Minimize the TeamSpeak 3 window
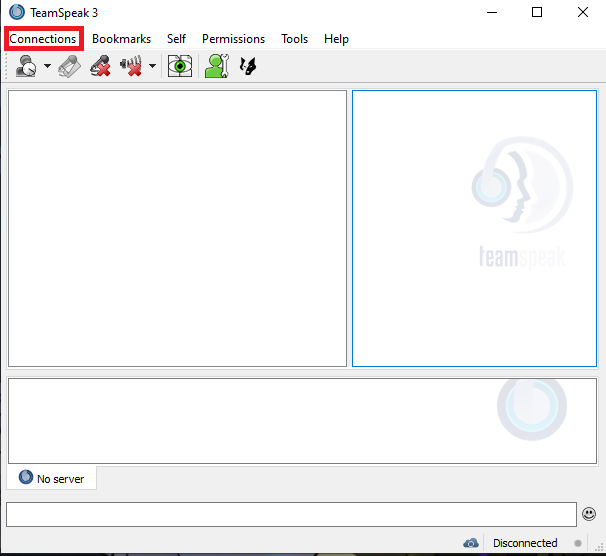The height and width of the screenshot is (556, 606). [x=492, y=12]
